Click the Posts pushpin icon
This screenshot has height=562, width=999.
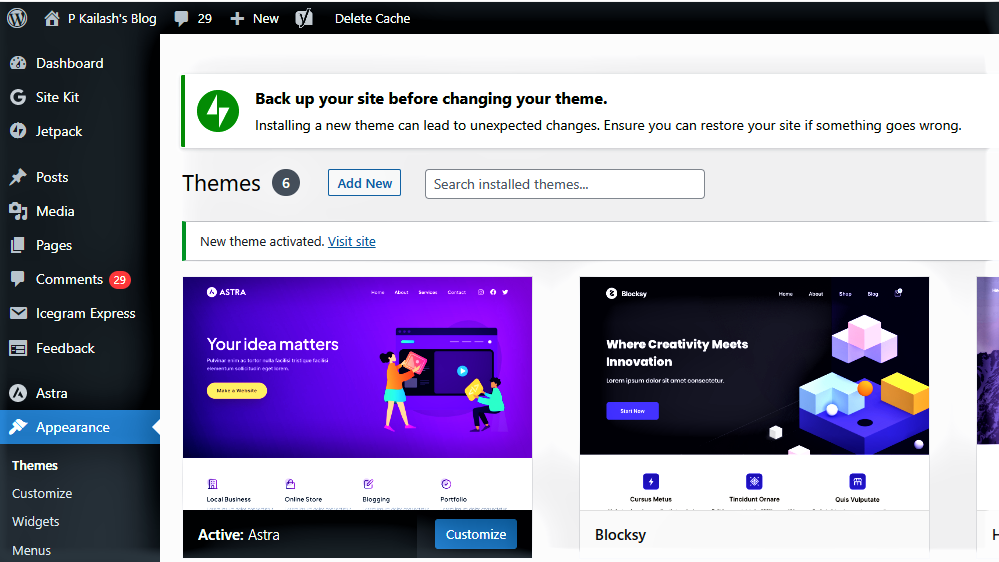[18, 177]
